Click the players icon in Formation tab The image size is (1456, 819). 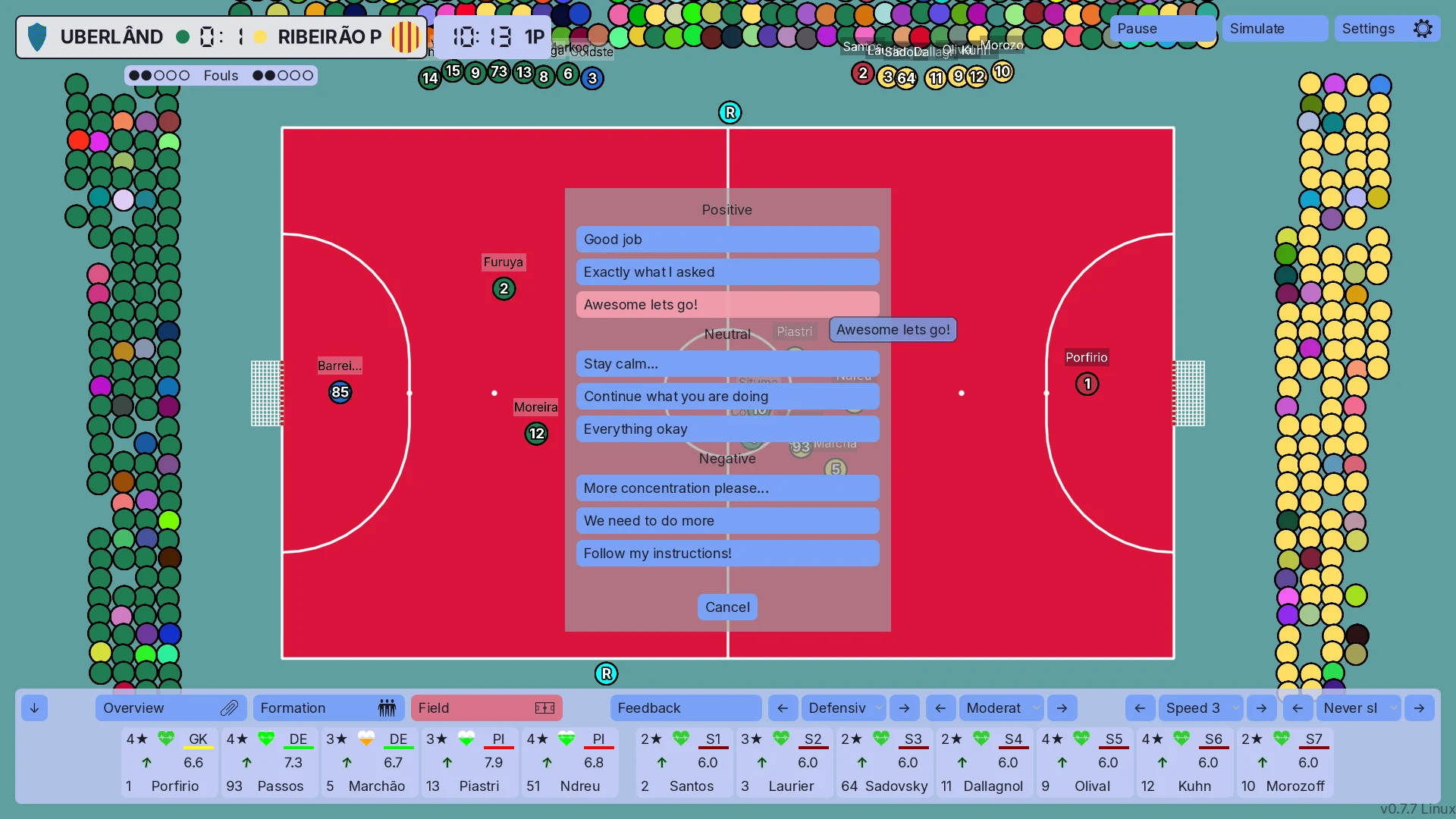(387, 708)
